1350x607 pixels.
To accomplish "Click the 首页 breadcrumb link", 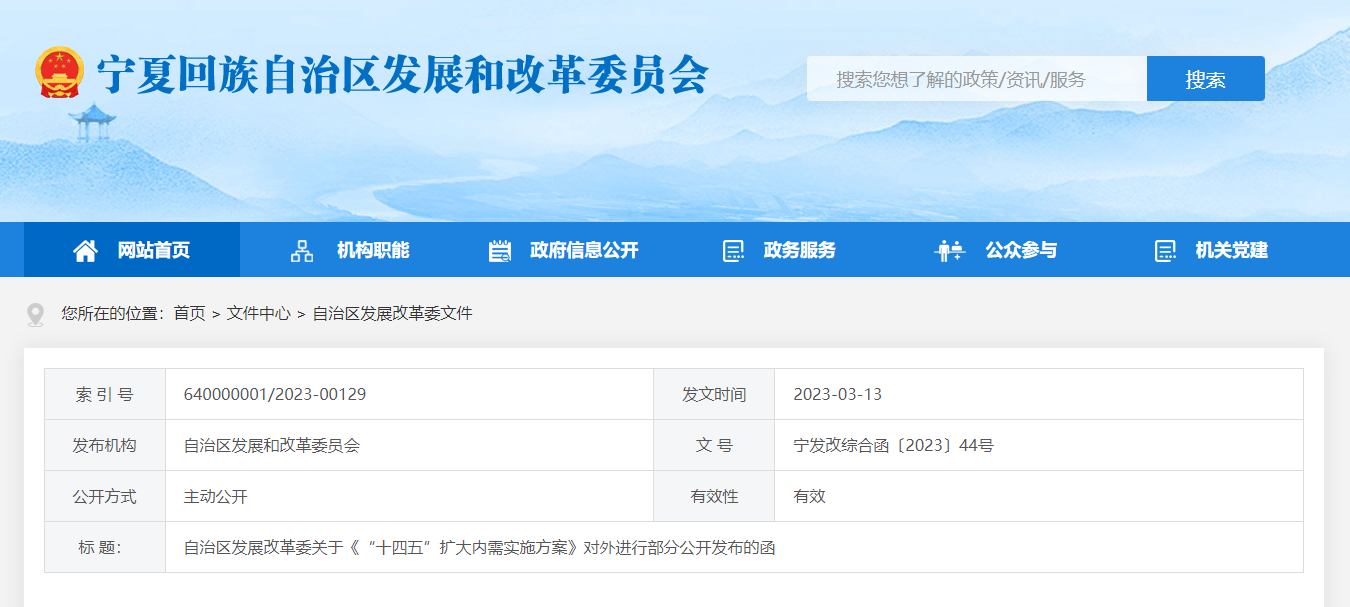I will (x=189, y=313).
